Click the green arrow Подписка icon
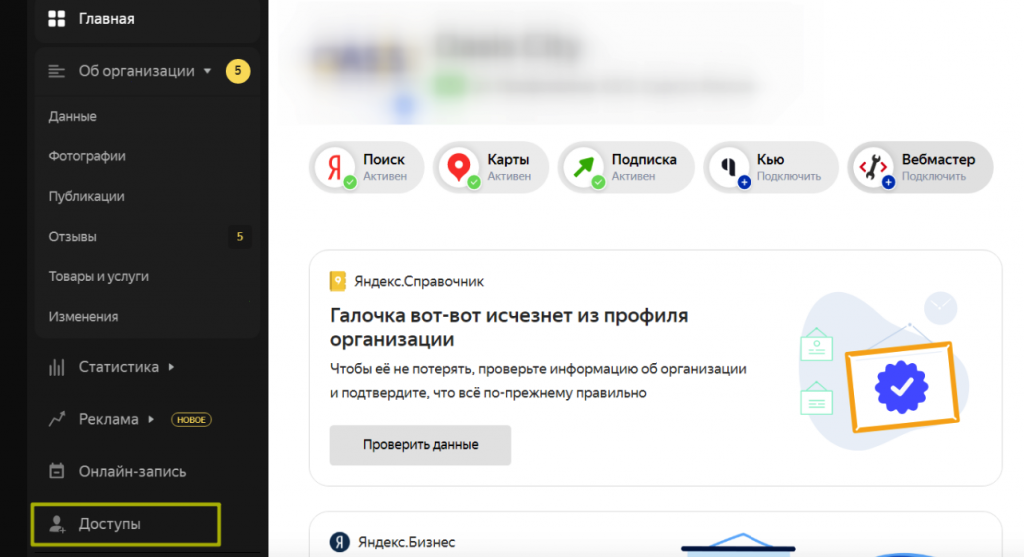The image size is (1024, 557). tap(584, 168)
